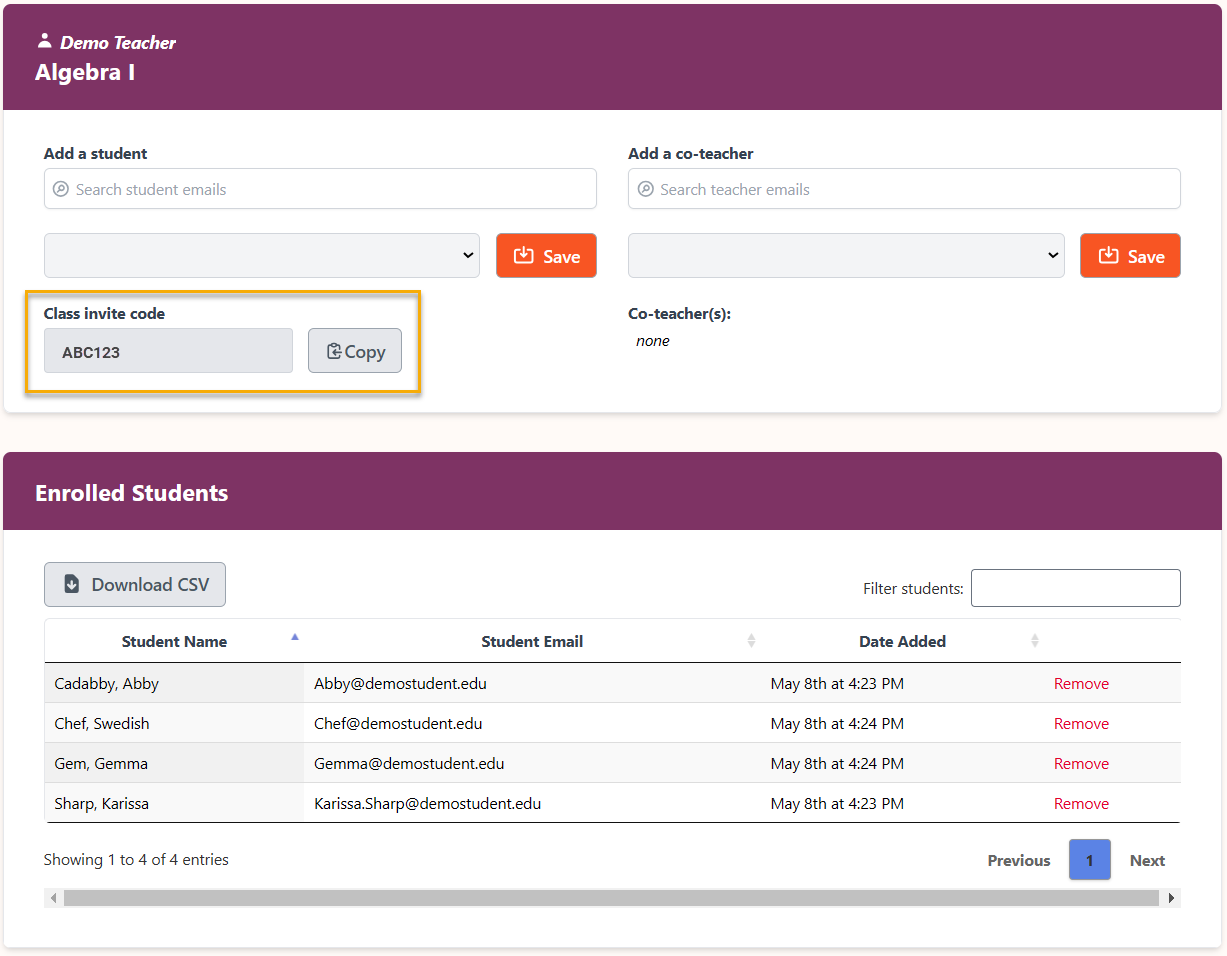Click the Add a co-teacher label
1227x956 pixels.
tap(691, 154)
